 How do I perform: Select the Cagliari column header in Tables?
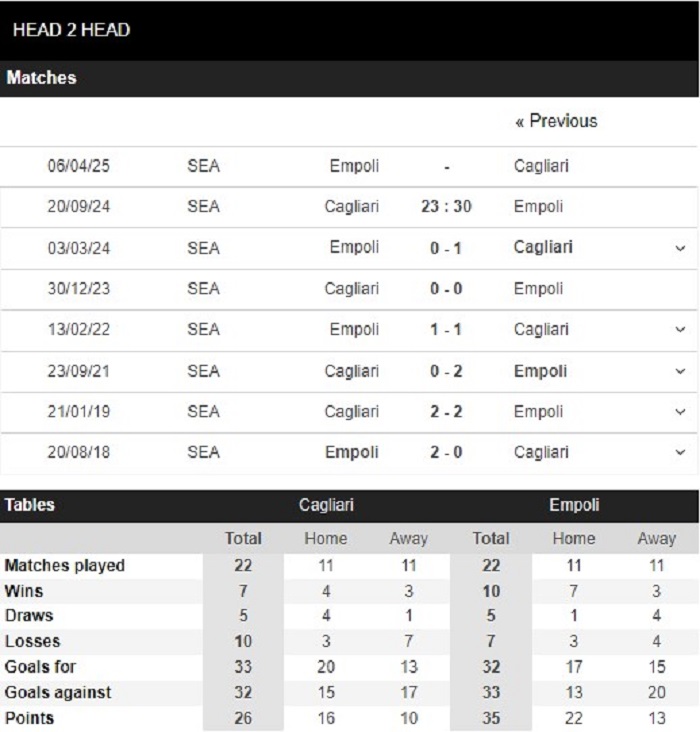point(326,505)
